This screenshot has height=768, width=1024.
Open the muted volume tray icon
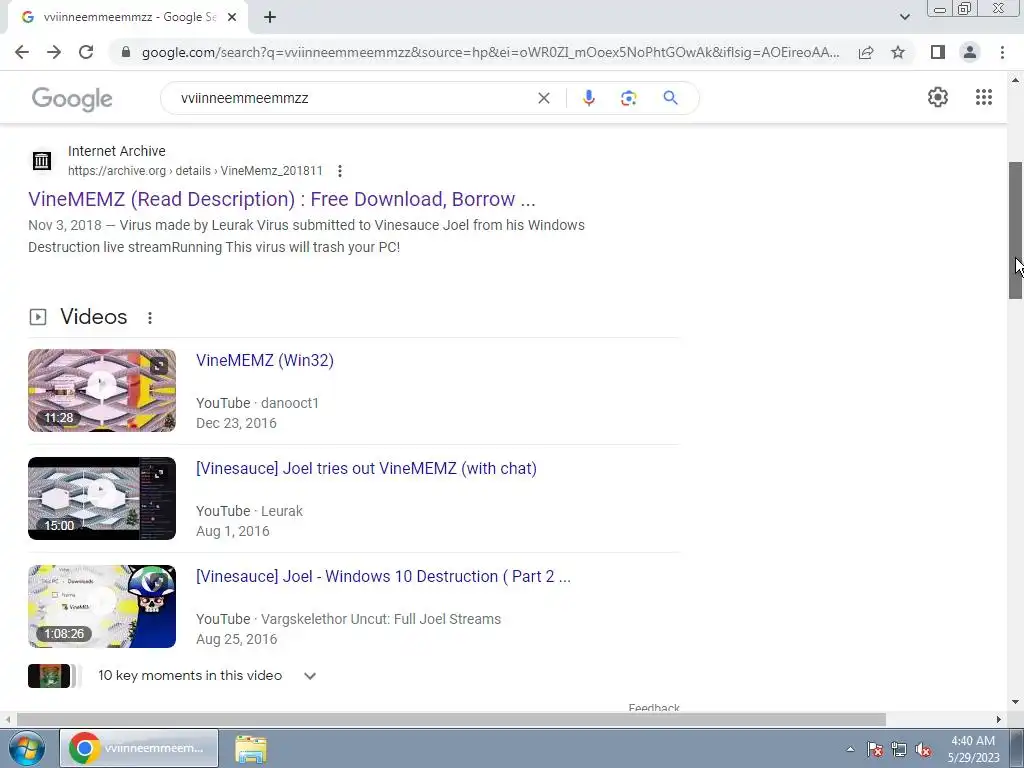[923, 749]
